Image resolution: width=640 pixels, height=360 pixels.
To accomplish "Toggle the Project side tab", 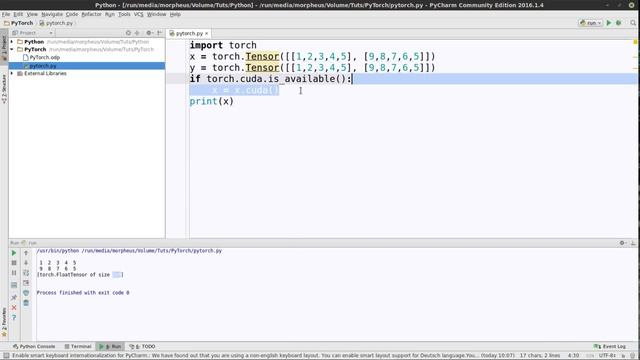I will pos(4,47).
